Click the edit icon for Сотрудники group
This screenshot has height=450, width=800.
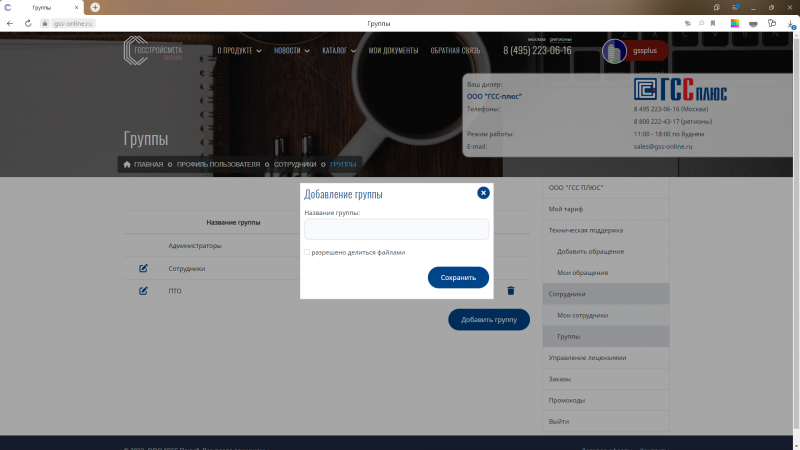[x=143, y=268]
